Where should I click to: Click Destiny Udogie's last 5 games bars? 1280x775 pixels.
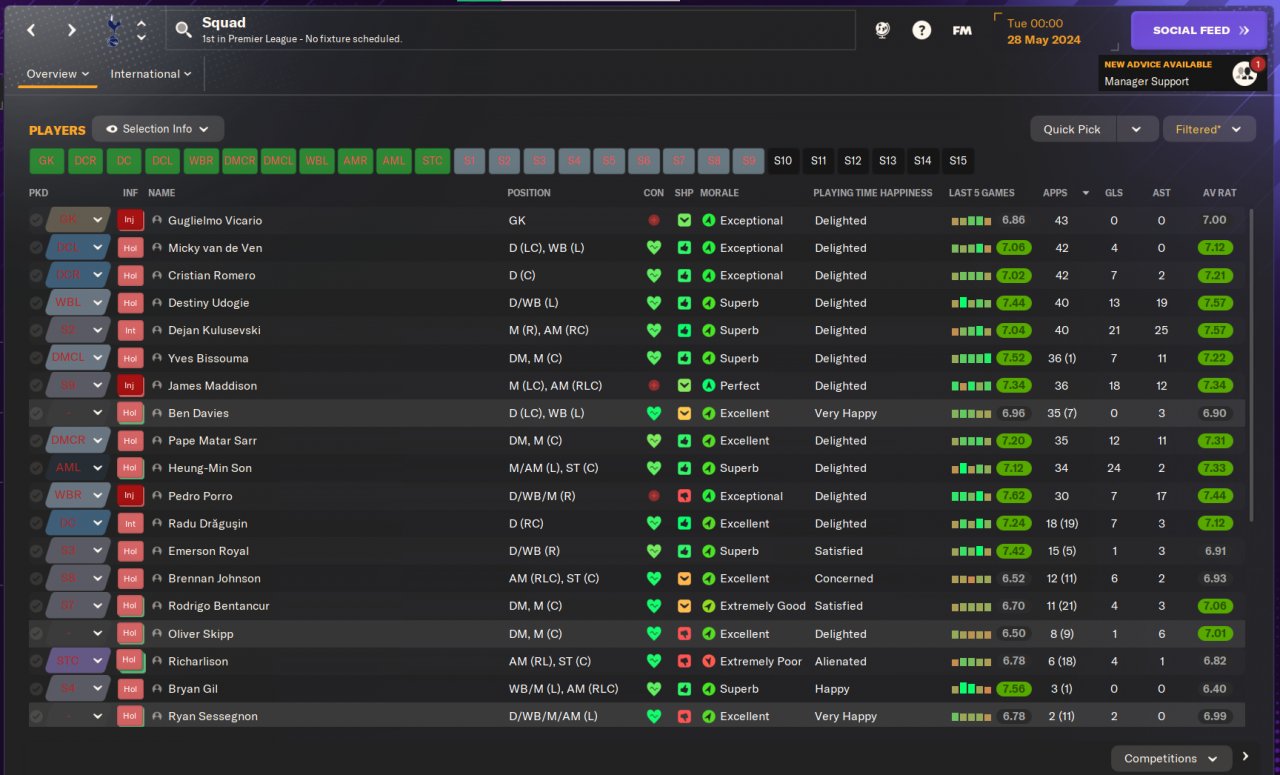tap(971, 303)
